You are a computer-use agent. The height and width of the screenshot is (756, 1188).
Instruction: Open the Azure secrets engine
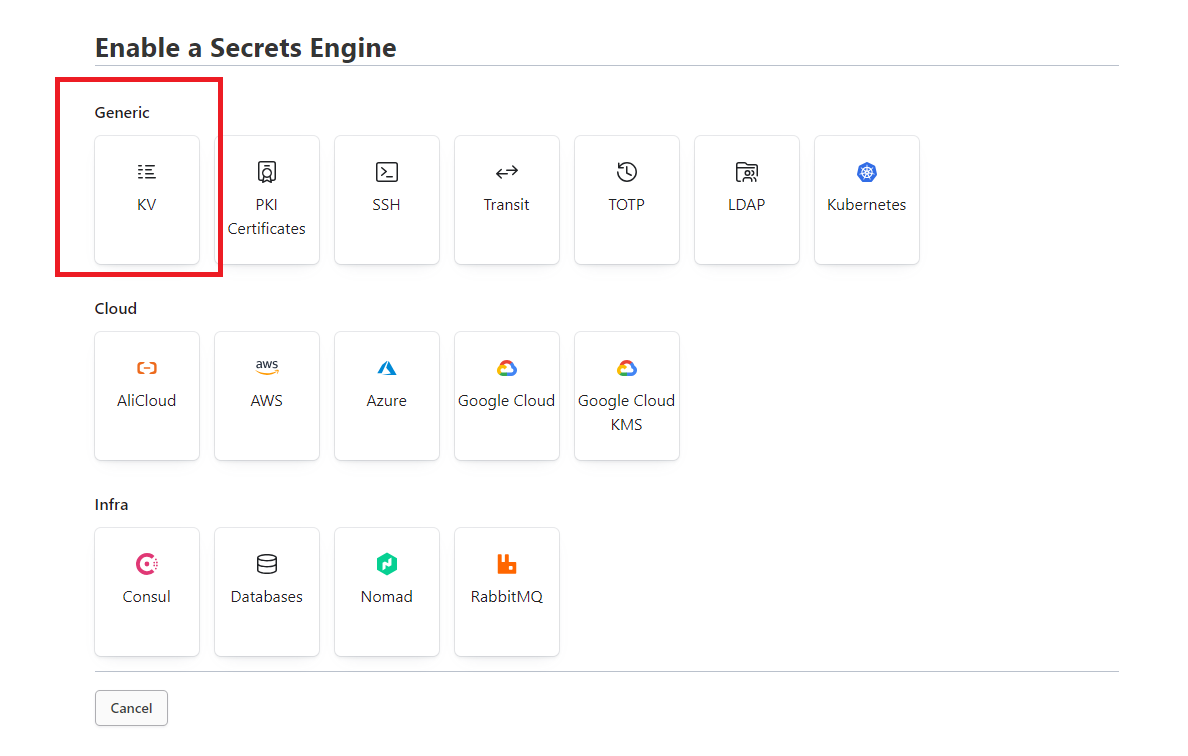pyautogui.click(x=387, y=394)
